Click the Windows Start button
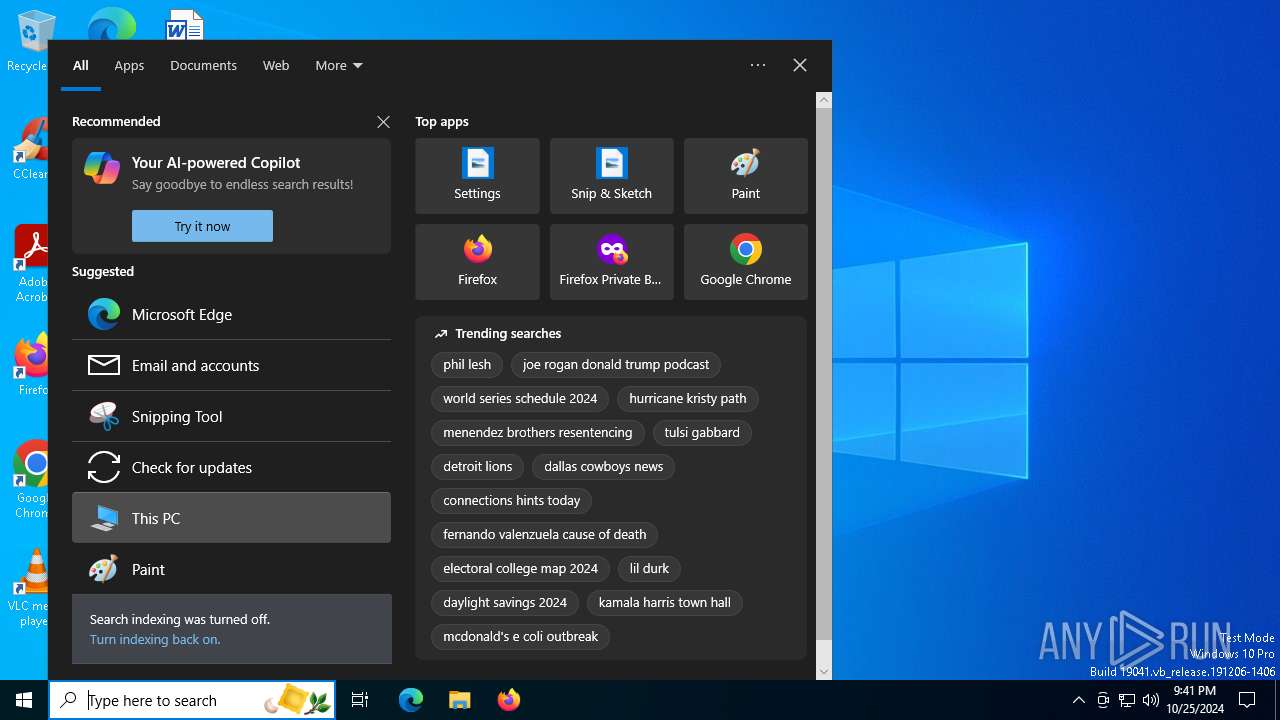Viewport: 1280px width, 720px height. click(x=24, y=700)
